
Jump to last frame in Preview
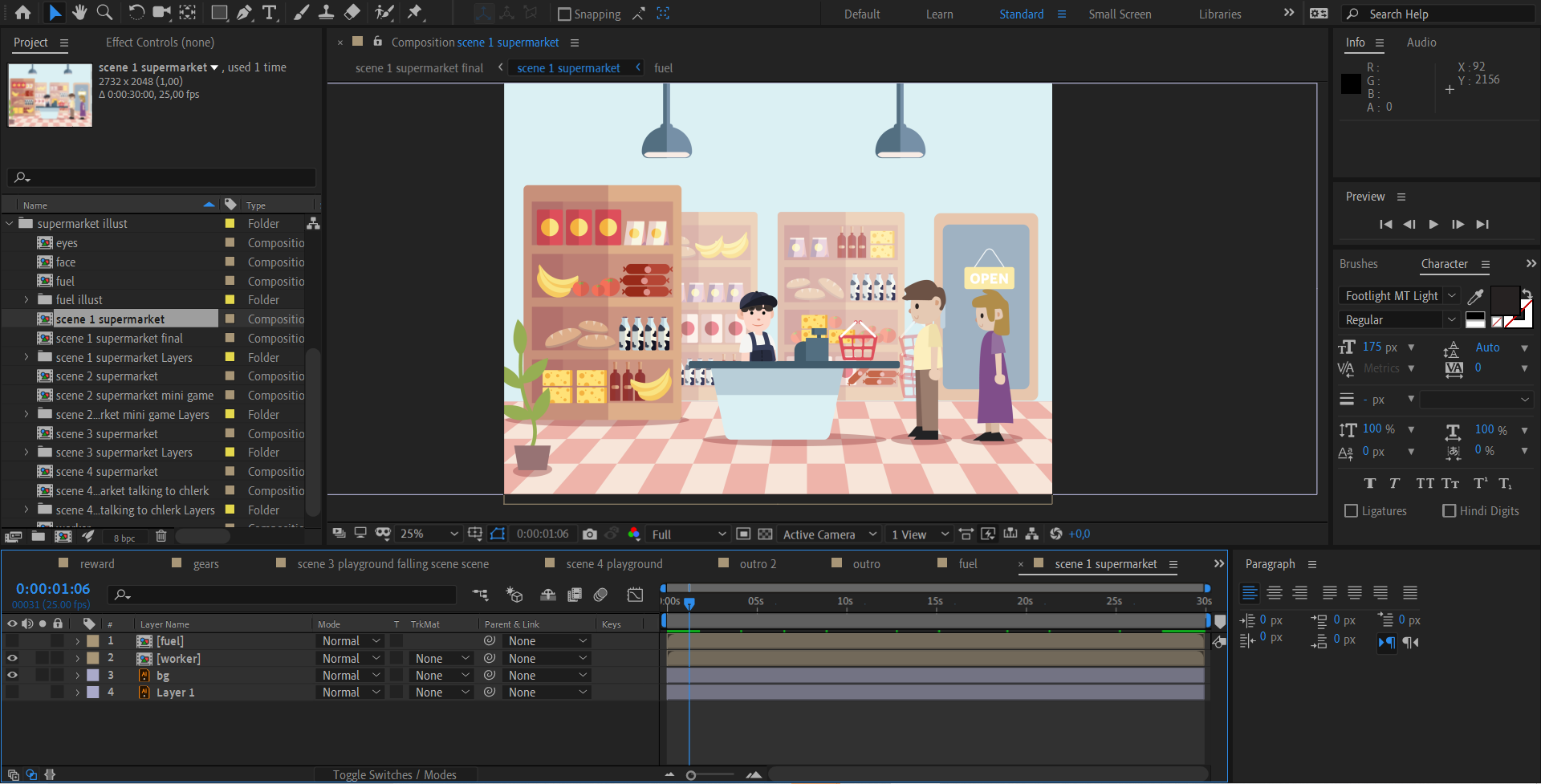1482,225
